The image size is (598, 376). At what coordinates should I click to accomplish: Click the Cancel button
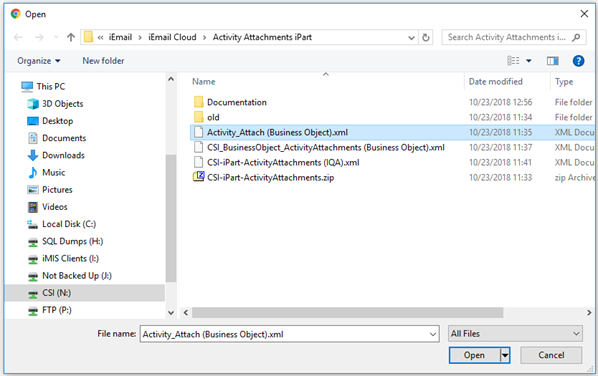pyautogui.click(x=551, y=355)
